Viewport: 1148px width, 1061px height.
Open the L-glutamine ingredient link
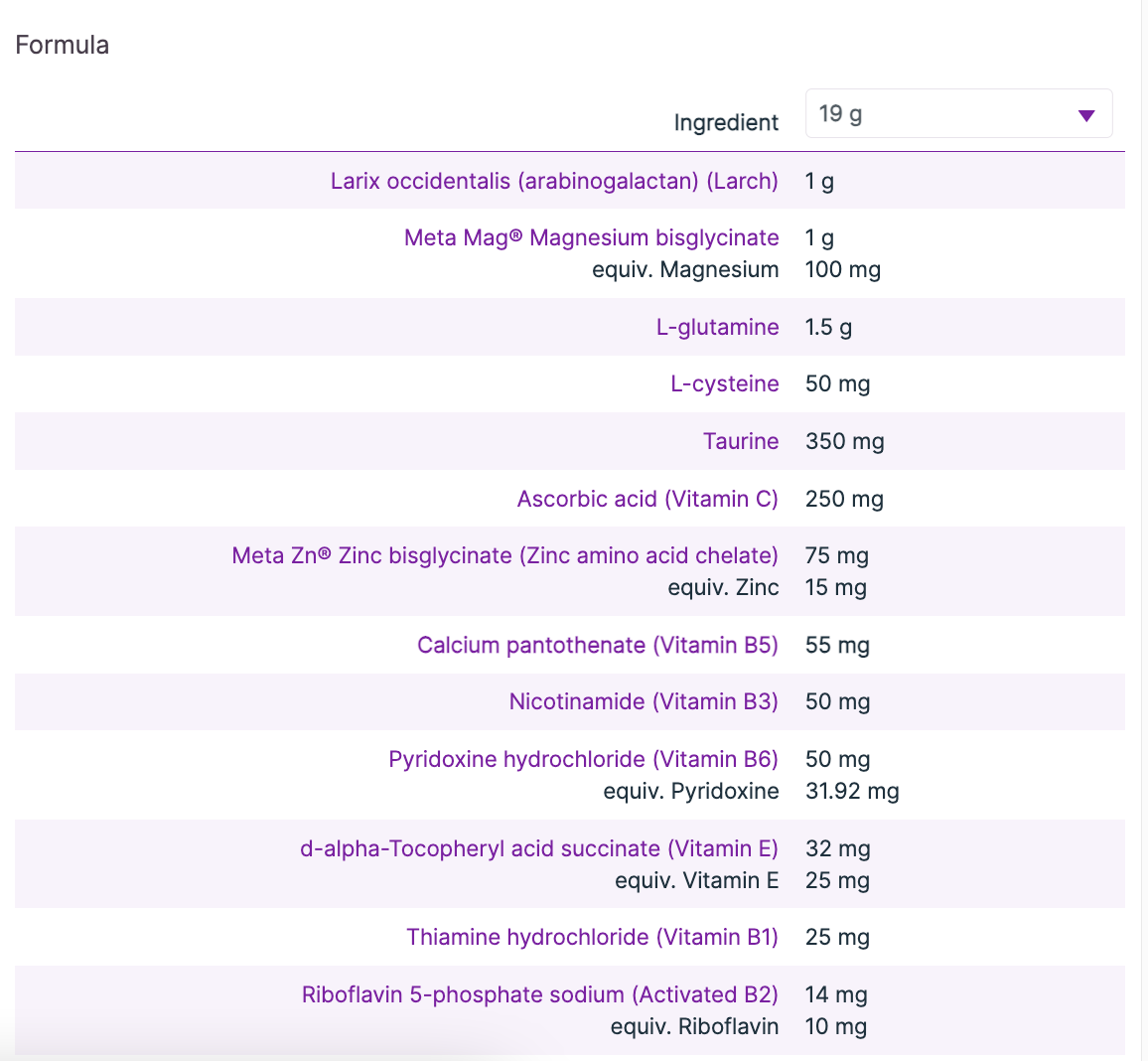pyautogui.click(x=717, y=327)
